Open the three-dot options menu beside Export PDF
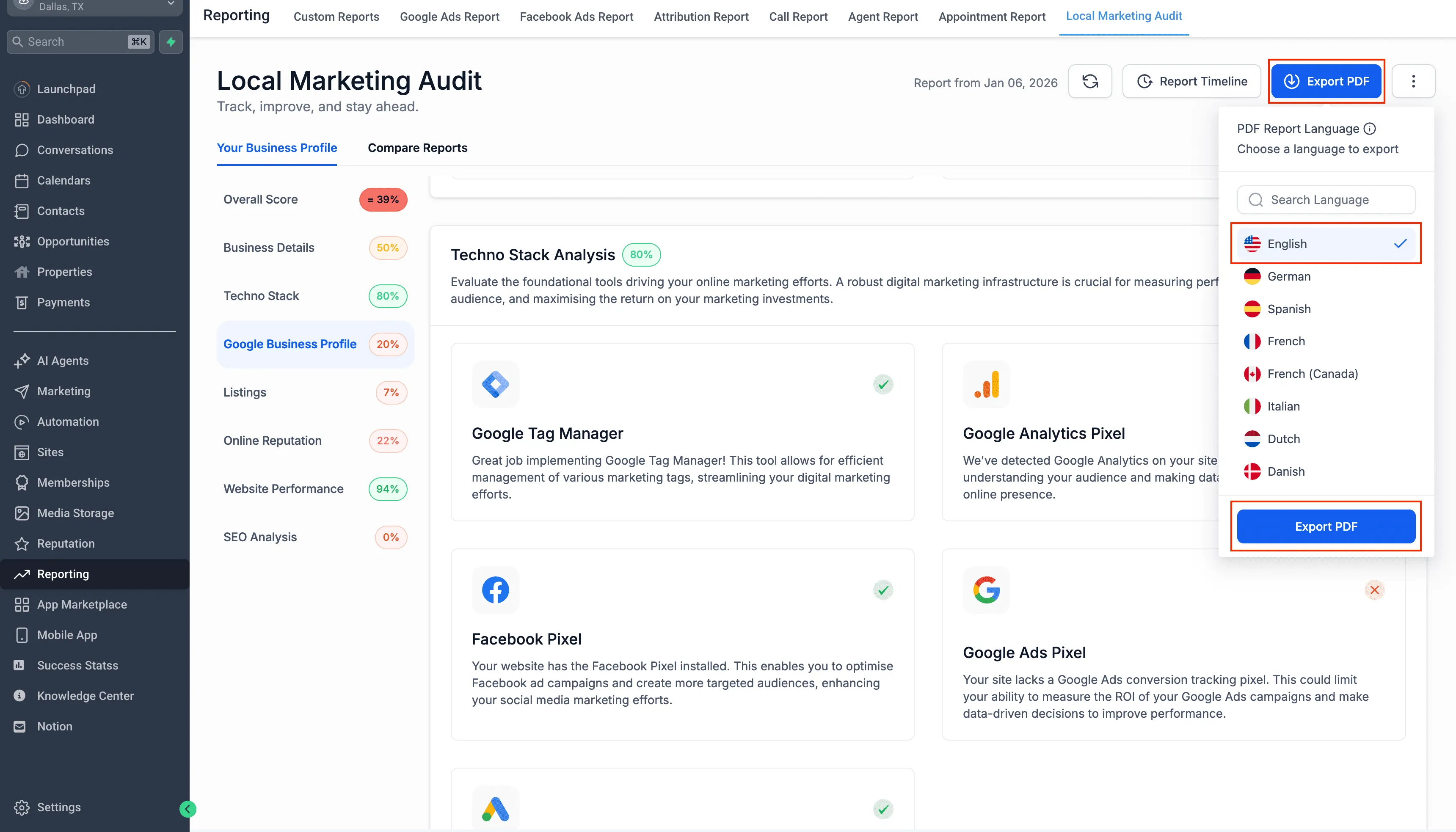Viewport: 1456px width, 832px height. click(x=1414, y=81)
